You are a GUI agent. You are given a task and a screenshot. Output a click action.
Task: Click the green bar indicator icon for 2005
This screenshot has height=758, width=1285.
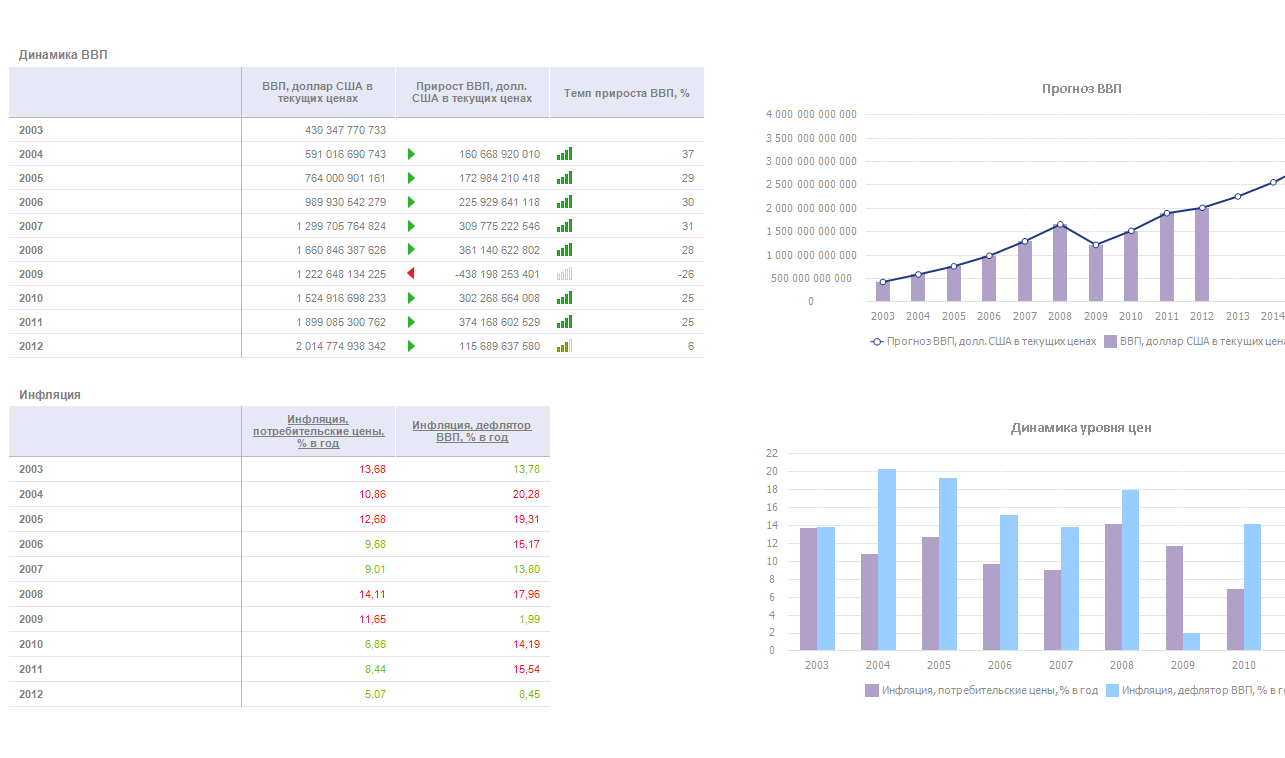pyautogui.click(x=565, y=178)
